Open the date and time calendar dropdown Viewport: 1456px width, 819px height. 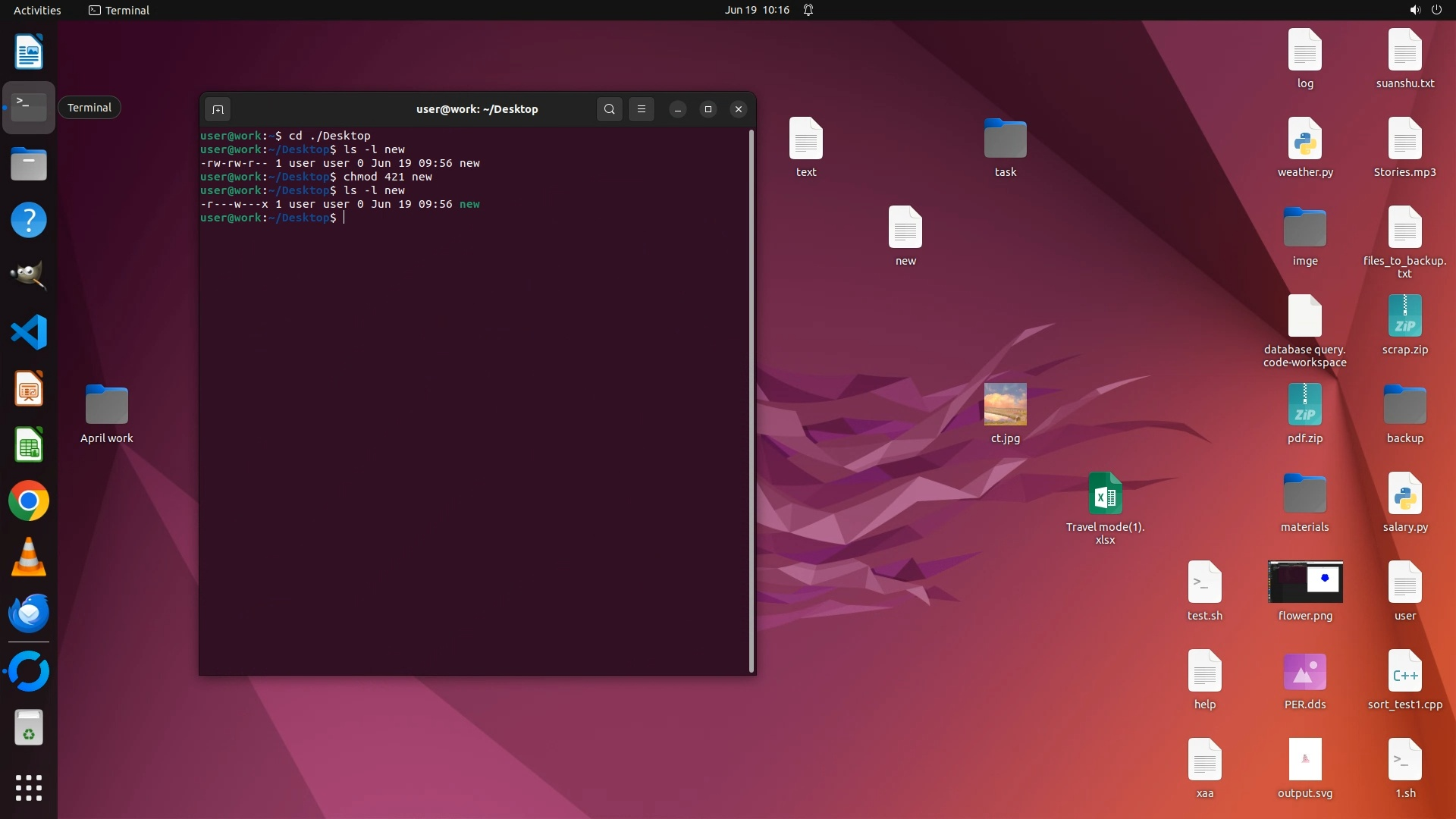[x=756, y=10]
